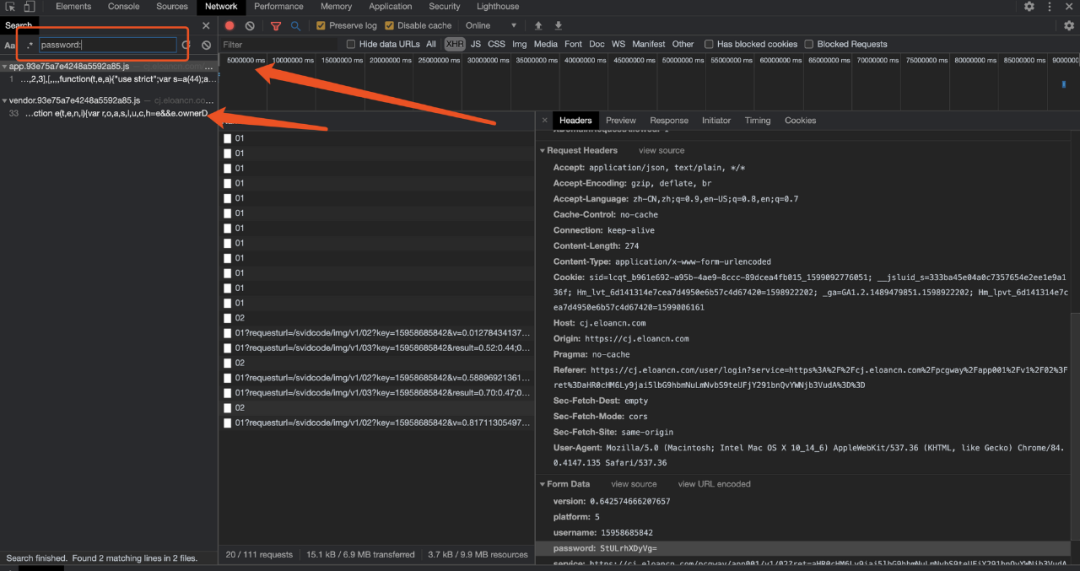The width and height of the screenshot is (1080, 571).
Task: Focus the network Filter text field
Action: [281, 44]
